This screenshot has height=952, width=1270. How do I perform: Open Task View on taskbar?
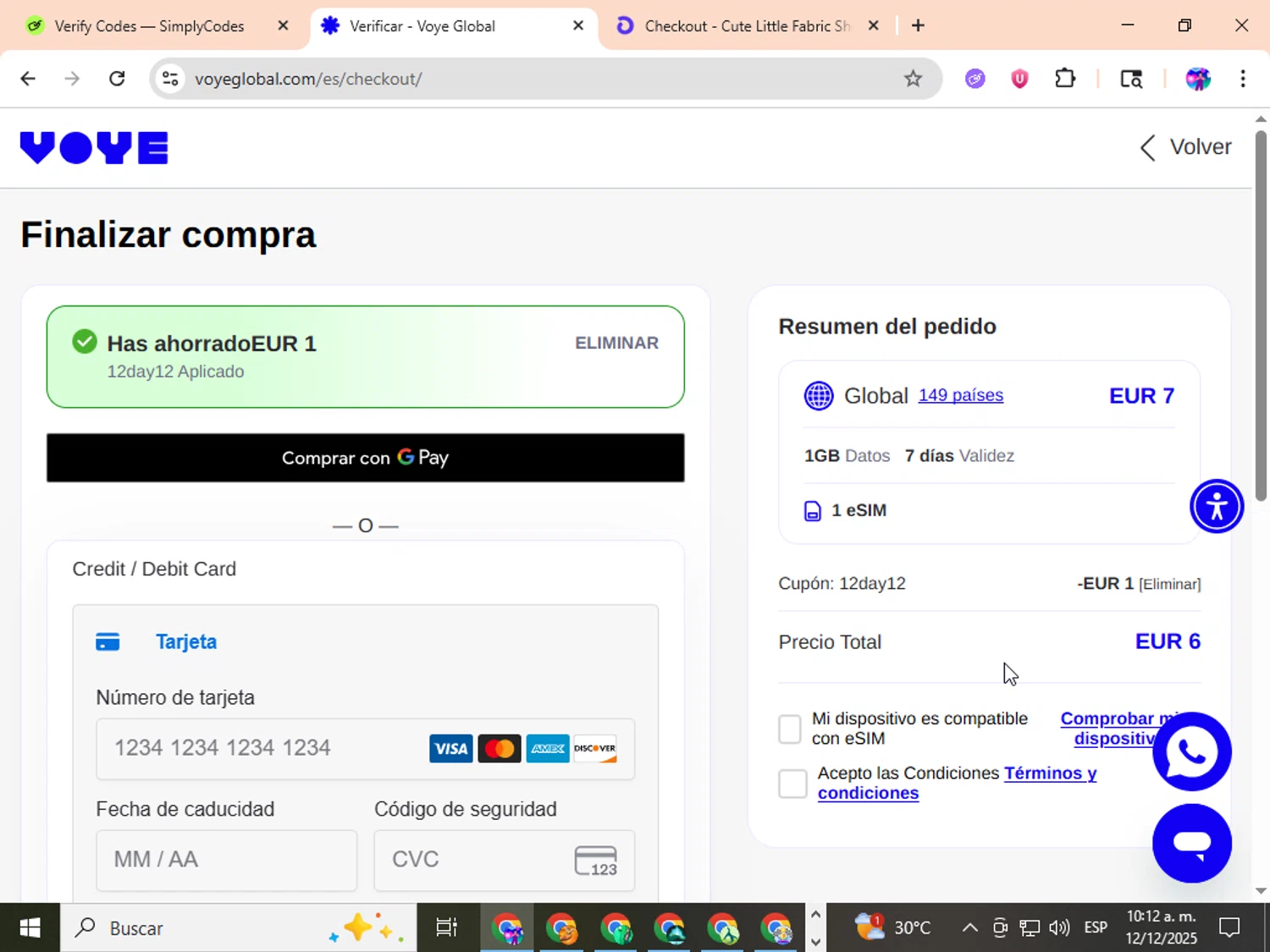pyautogui.click(x=446, y=928)
